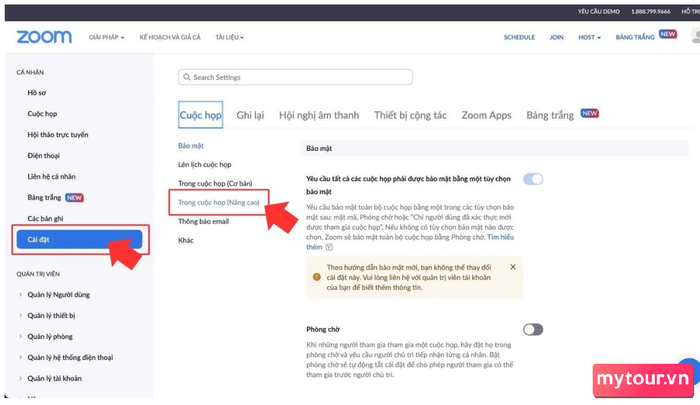Open Bảng trắng in the sidebar
This screenshot has width=700, height=405.
coord(44,198)
